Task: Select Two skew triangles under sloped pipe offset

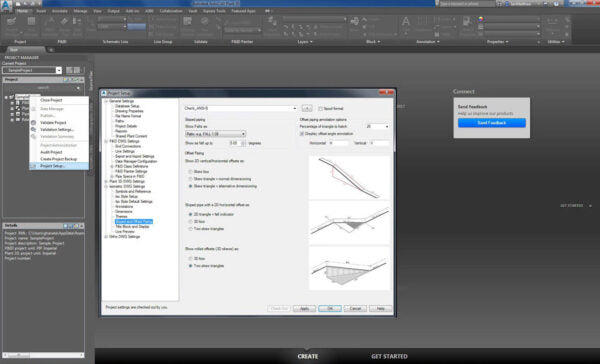Action: (190, 229)
